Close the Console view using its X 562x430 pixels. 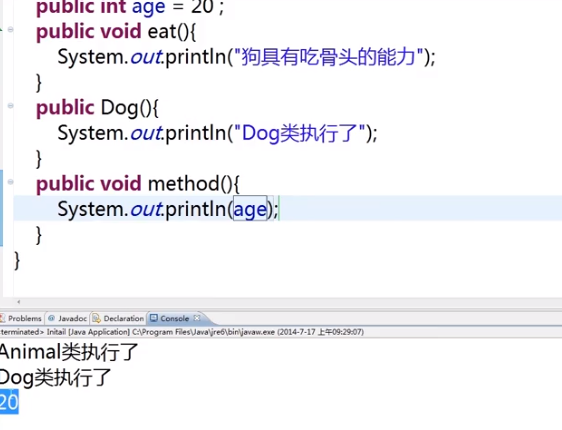pos(197,318)
